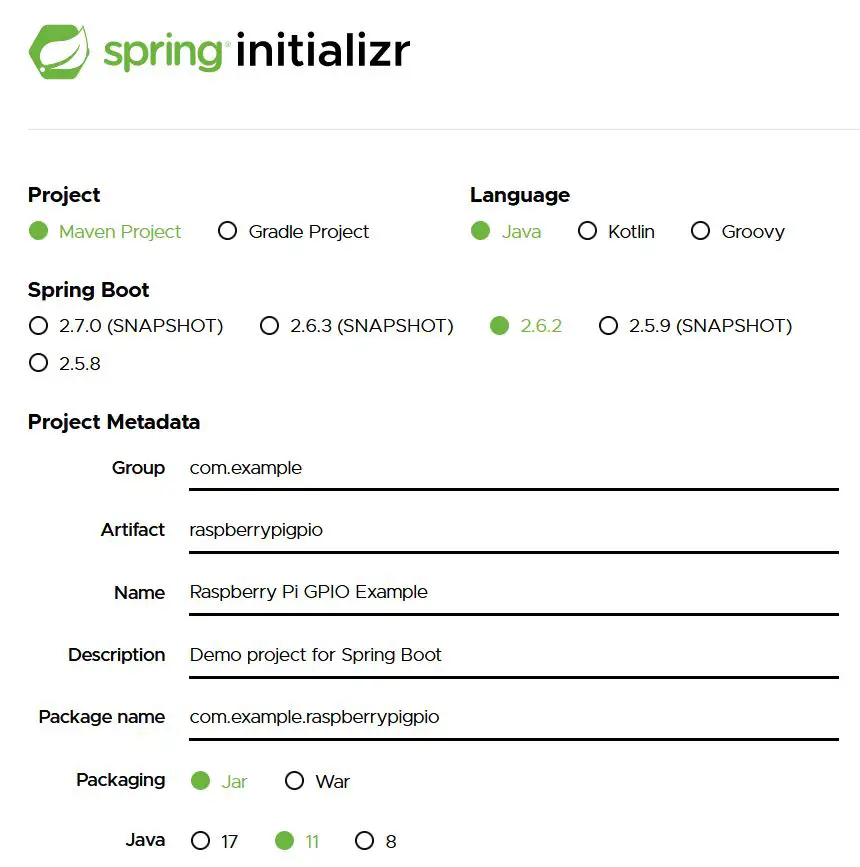Viewport: 860px width, 867px height.
Task: Select War packaging option
Action: pyautogui.click(x=294, y=781)
